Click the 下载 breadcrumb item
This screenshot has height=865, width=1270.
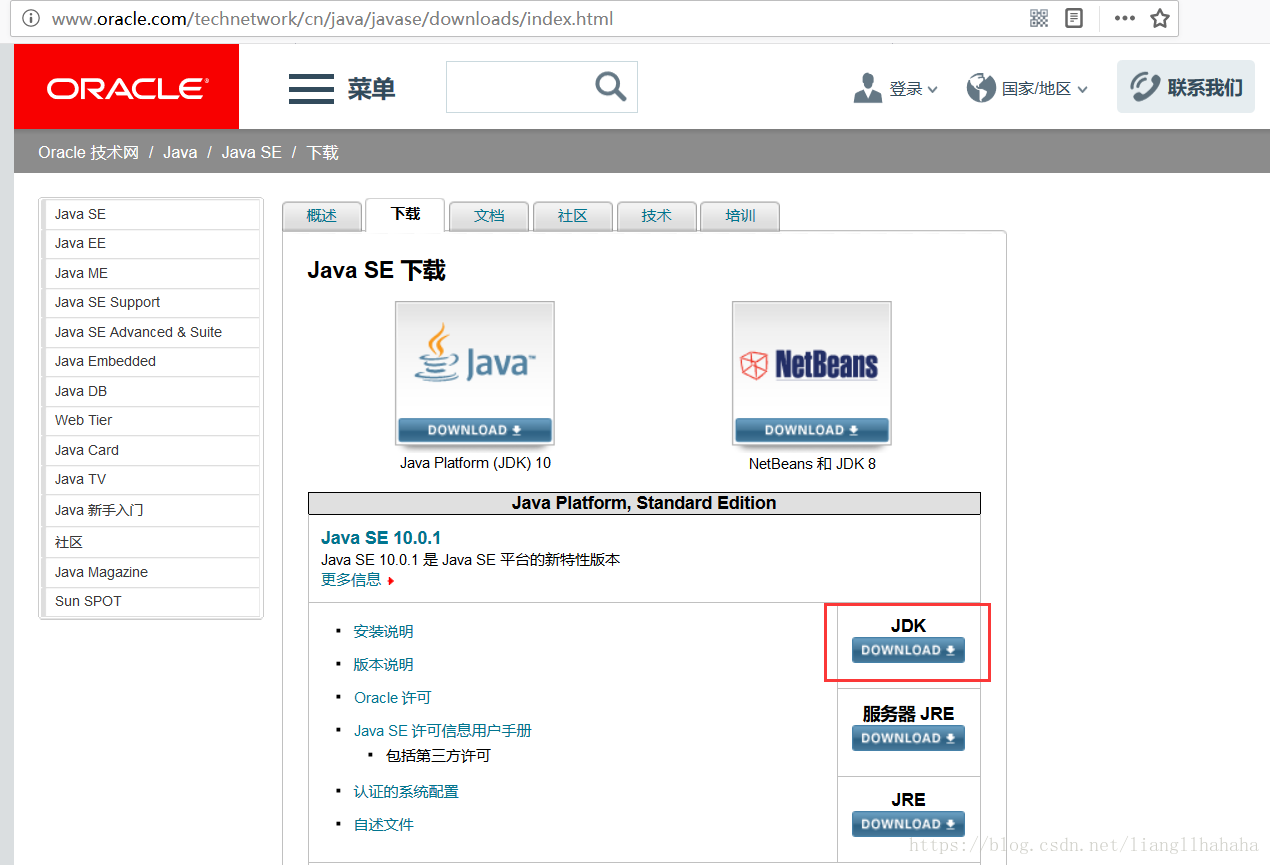[322, 152]
